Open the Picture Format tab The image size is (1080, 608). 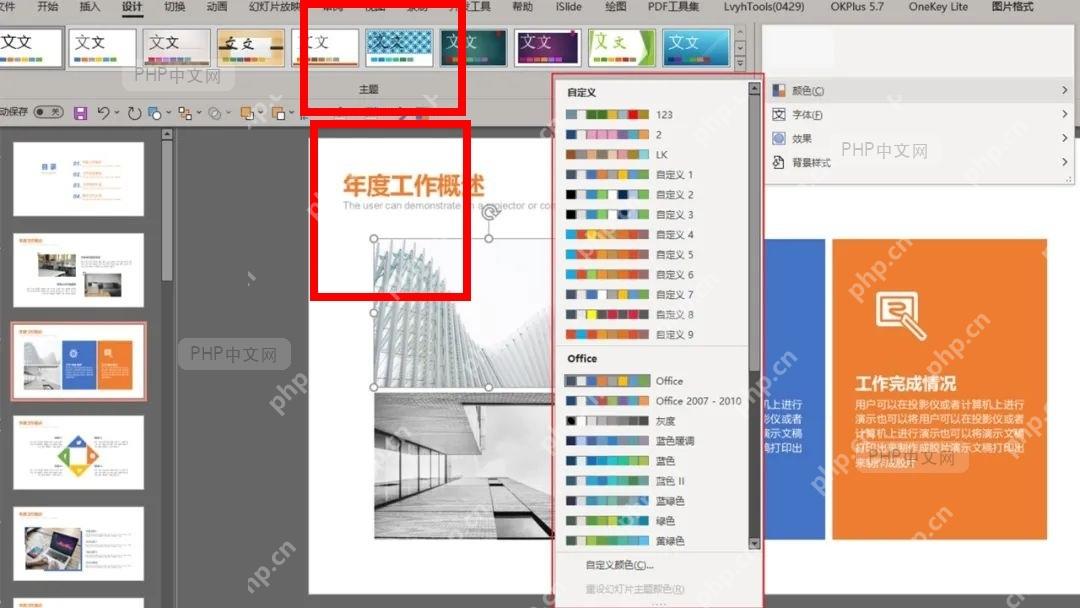(x=1012, y=7)
